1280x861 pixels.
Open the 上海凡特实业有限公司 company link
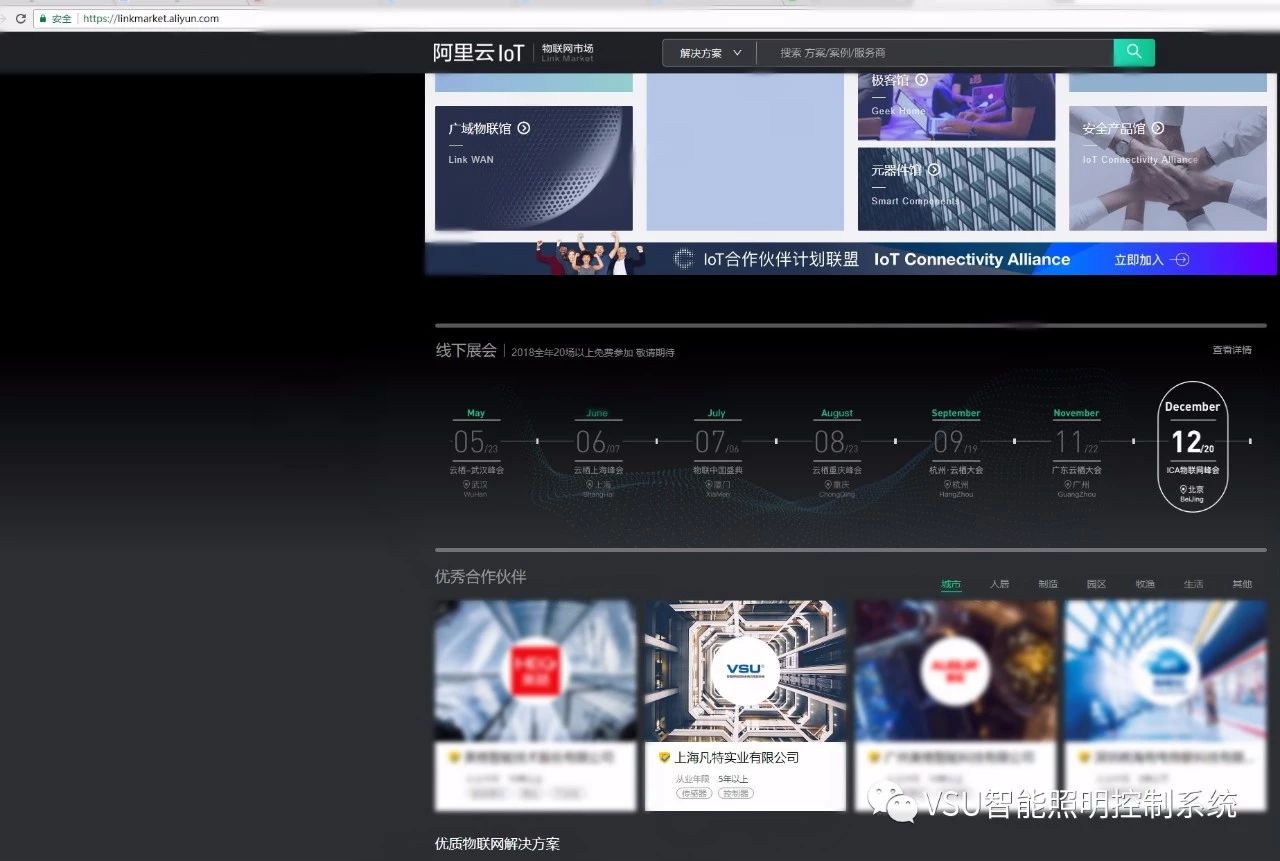[736, 757]
